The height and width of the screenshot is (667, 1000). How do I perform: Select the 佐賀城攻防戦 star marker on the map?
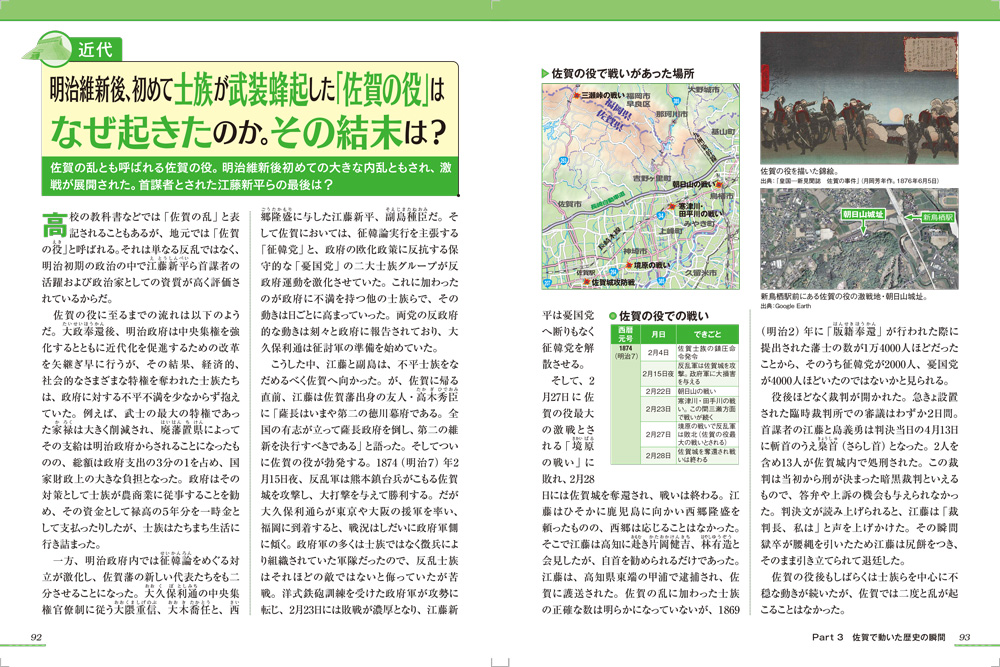pyautogui.click(x=585, y=281)
